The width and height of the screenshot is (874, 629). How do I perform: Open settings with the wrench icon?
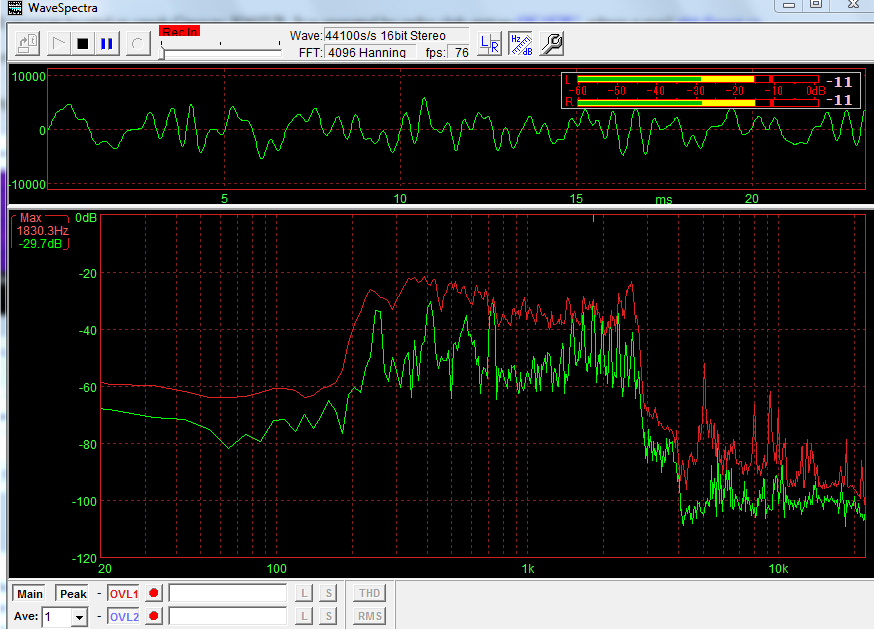tap(551, 43)
